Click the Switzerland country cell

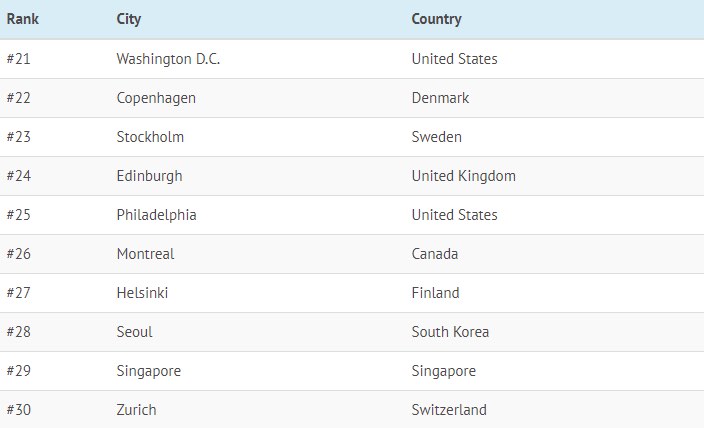click(449, 410)
